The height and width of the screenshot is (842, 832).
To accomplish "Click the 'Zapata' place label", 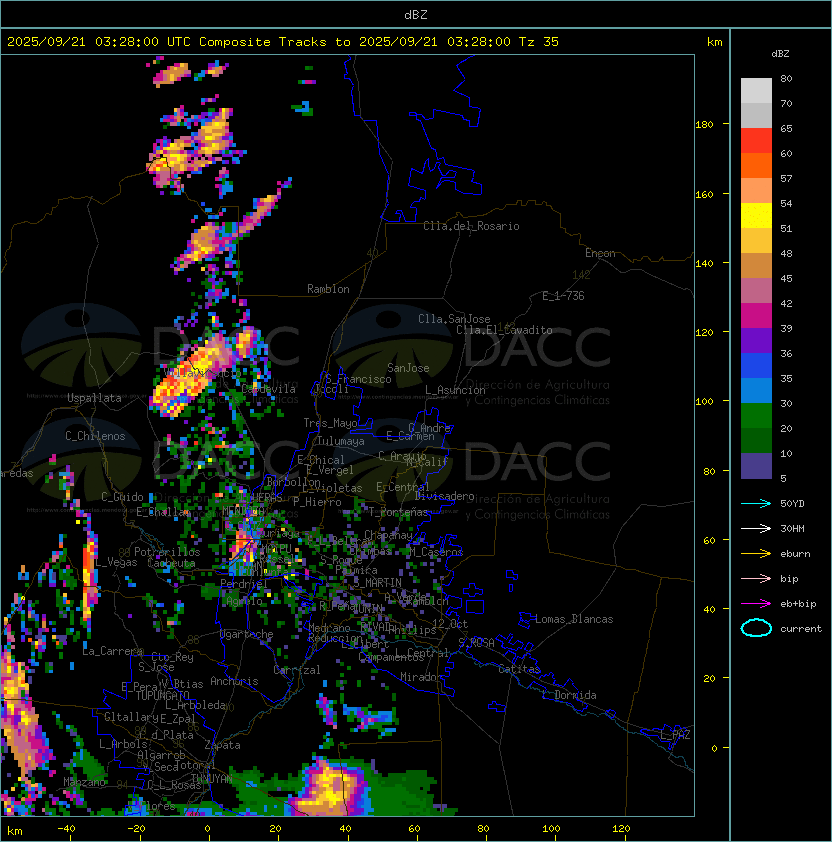I will click(x=222, y=745).
